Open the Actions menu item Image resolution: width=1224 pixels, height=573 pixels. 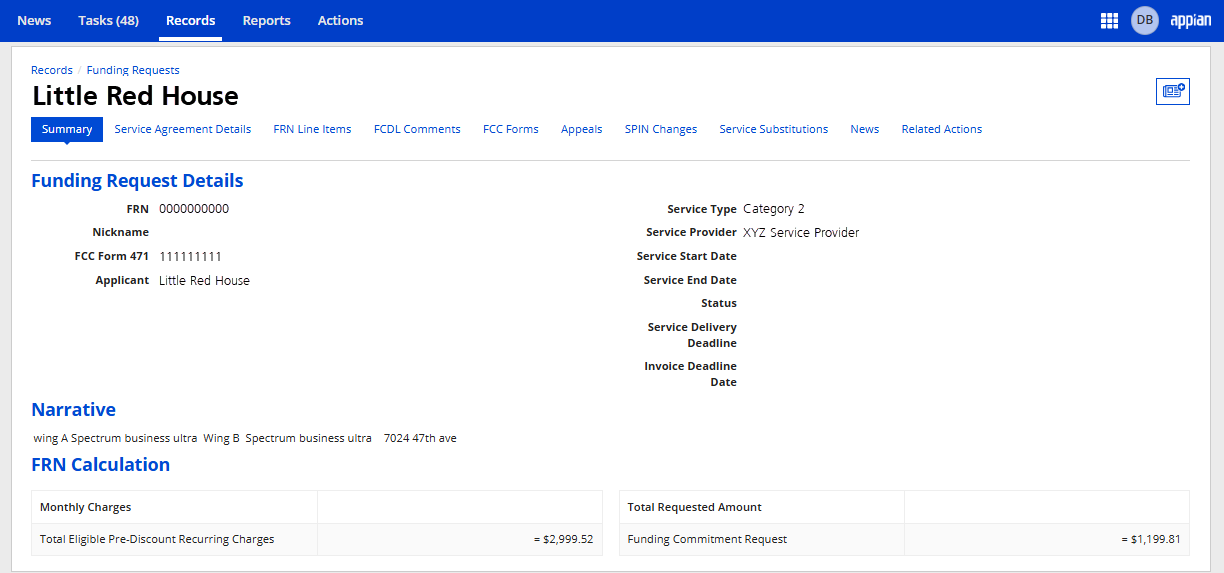pyautogui.click(x=341, y=20)
